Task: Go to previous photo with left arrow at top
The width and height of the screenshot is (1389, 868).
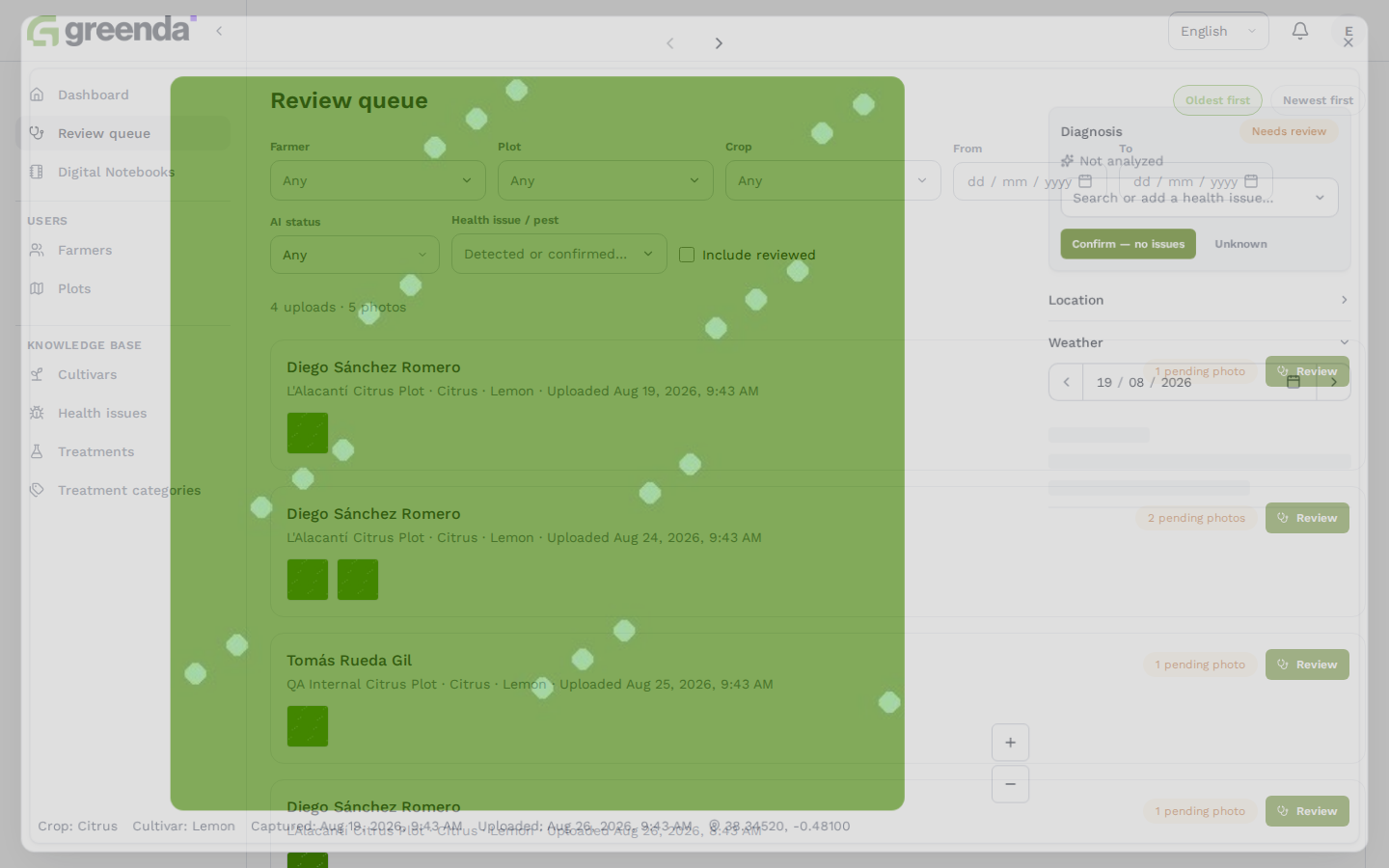Action: click(x=670, y=43)
